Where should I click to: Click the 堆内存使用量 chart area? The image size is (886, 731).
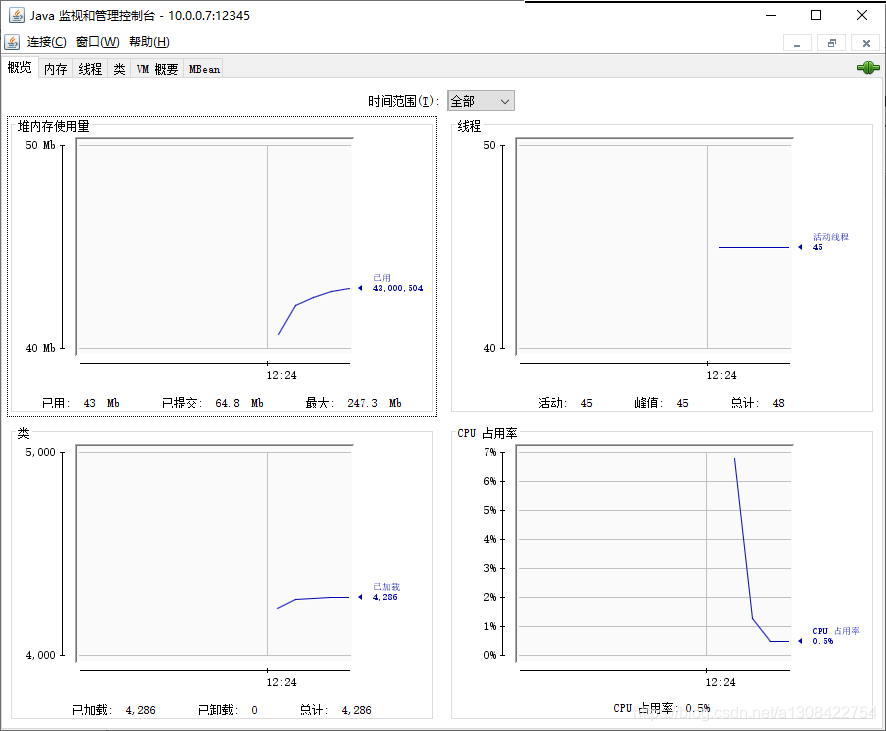point(215,247)
